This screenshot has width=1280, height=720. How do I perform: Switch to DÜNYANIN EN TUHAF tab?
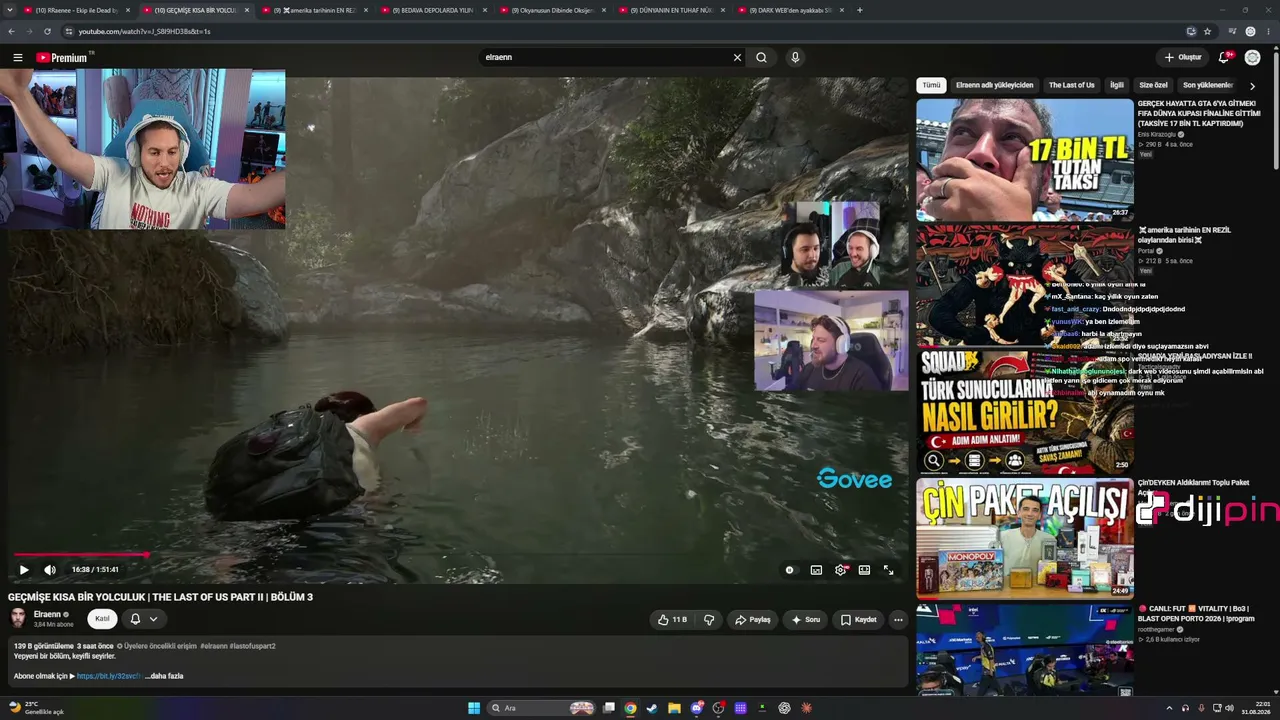672,10
